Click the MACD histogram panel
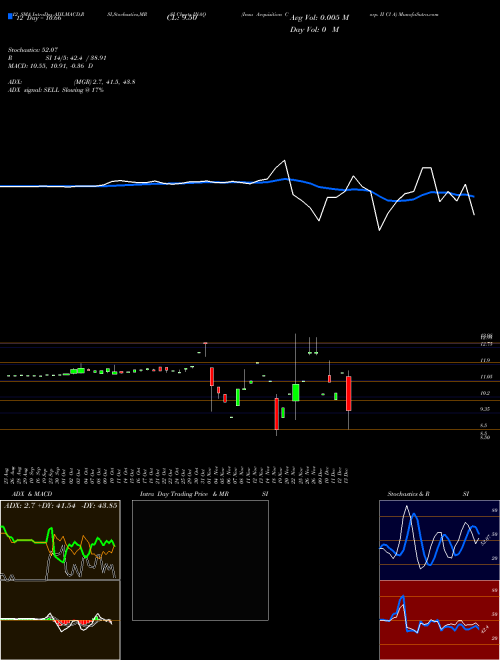Screen dimensions: 500x660 click(60, 620)
